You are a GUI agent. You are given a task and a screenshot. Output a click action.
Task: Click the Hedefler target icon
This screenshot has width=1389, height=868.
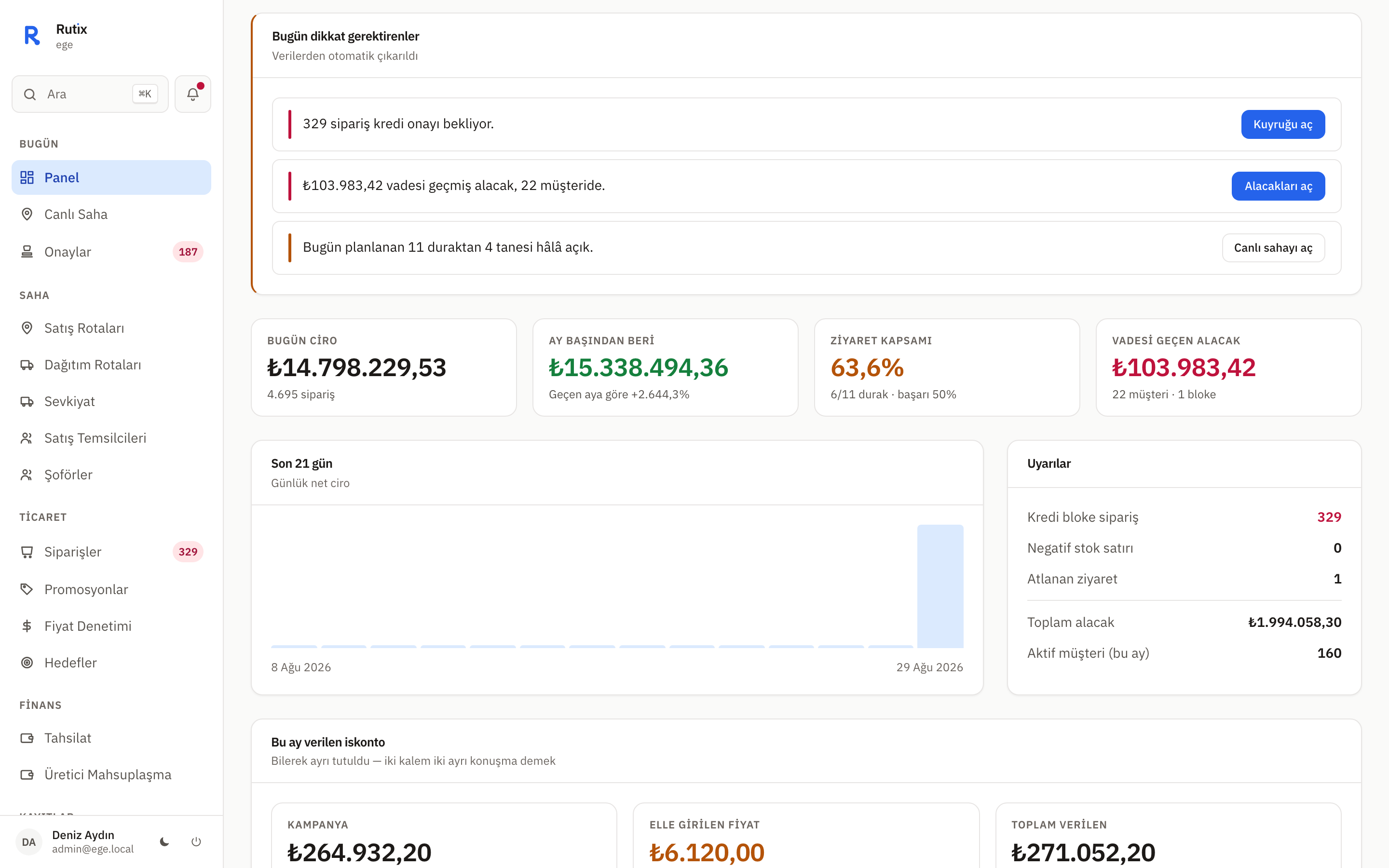[x=27, y=663]
